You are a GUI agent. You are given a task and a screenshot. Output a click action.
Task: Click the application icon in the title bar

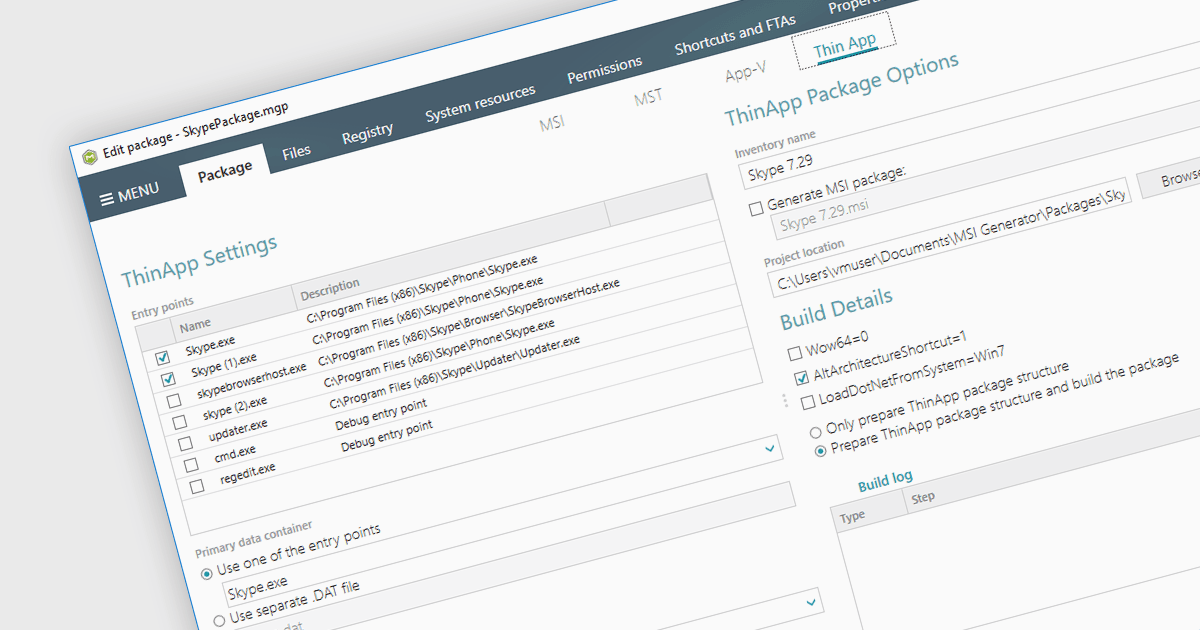pyautogui.click(x=88, y=155)
